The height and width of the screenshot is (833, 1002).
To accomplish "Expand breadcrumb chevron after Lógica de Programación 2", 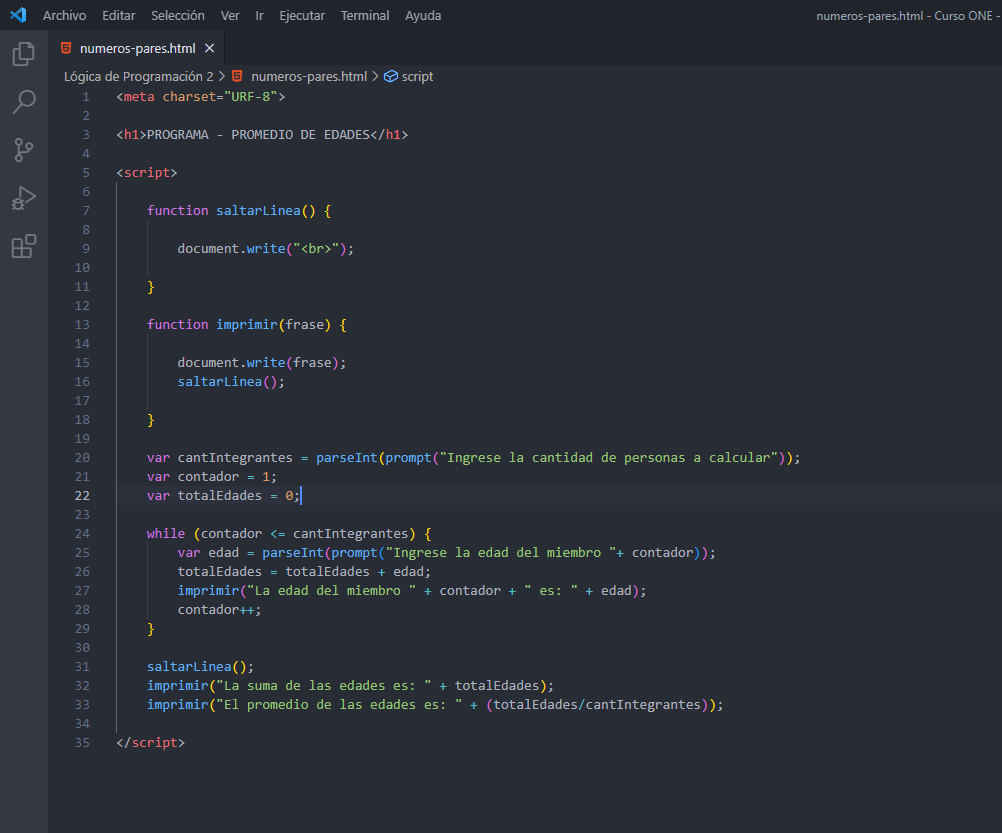I will coord(222,76).
